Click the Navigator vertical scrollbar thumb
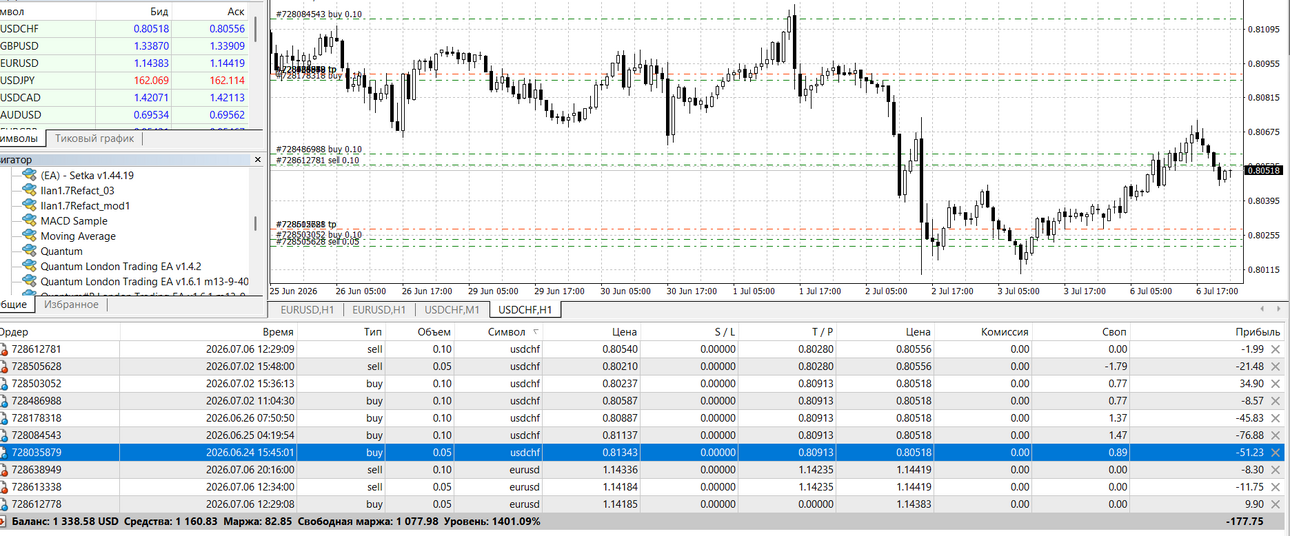This screenshot has height=536, width=1290. pos(256,224)
